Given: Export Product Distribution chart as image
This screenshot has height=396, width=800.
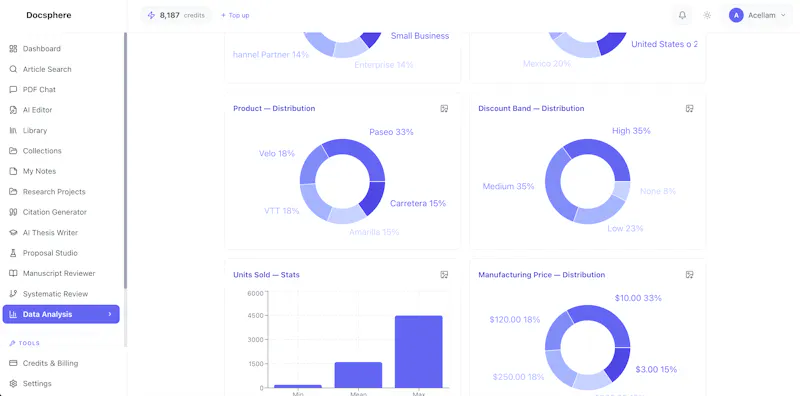Looking at the screenshot, I should click(x=444, y=109).
